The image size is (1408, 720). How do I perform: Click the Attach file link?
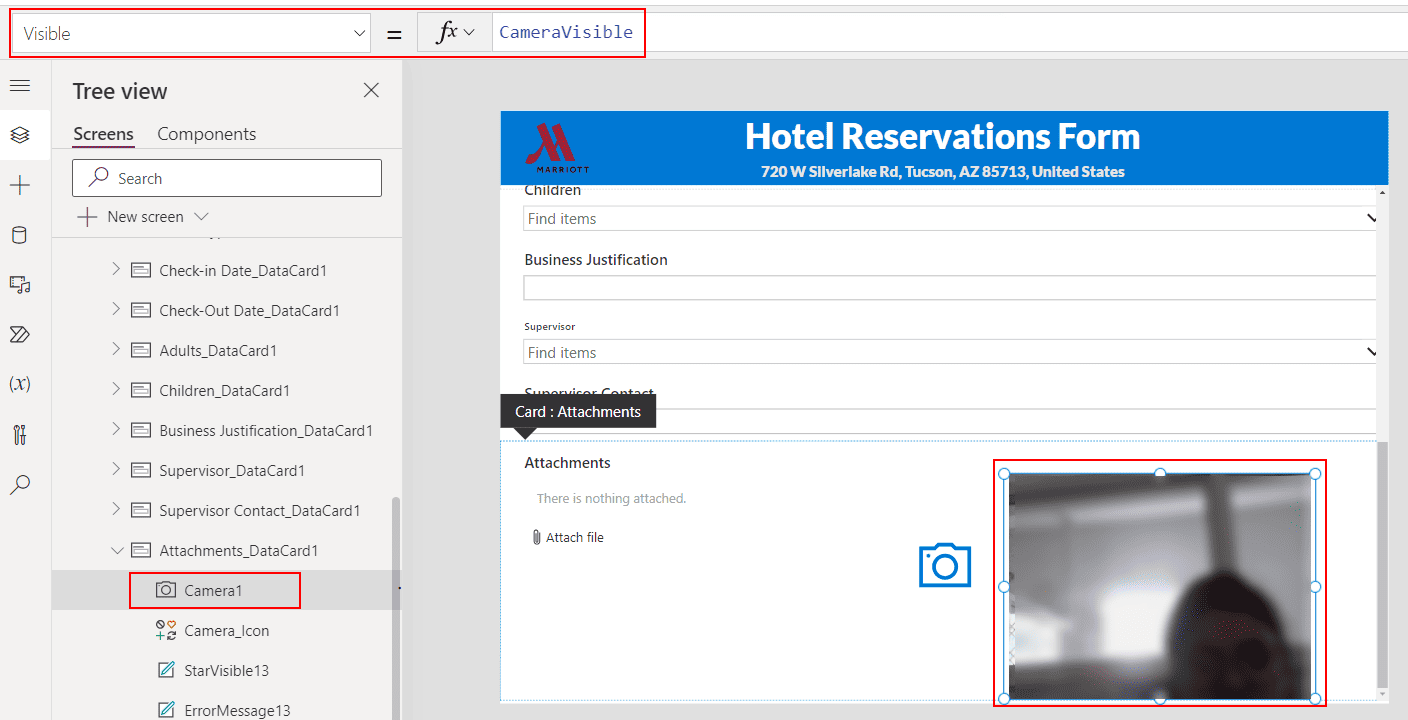pos(575,537)
